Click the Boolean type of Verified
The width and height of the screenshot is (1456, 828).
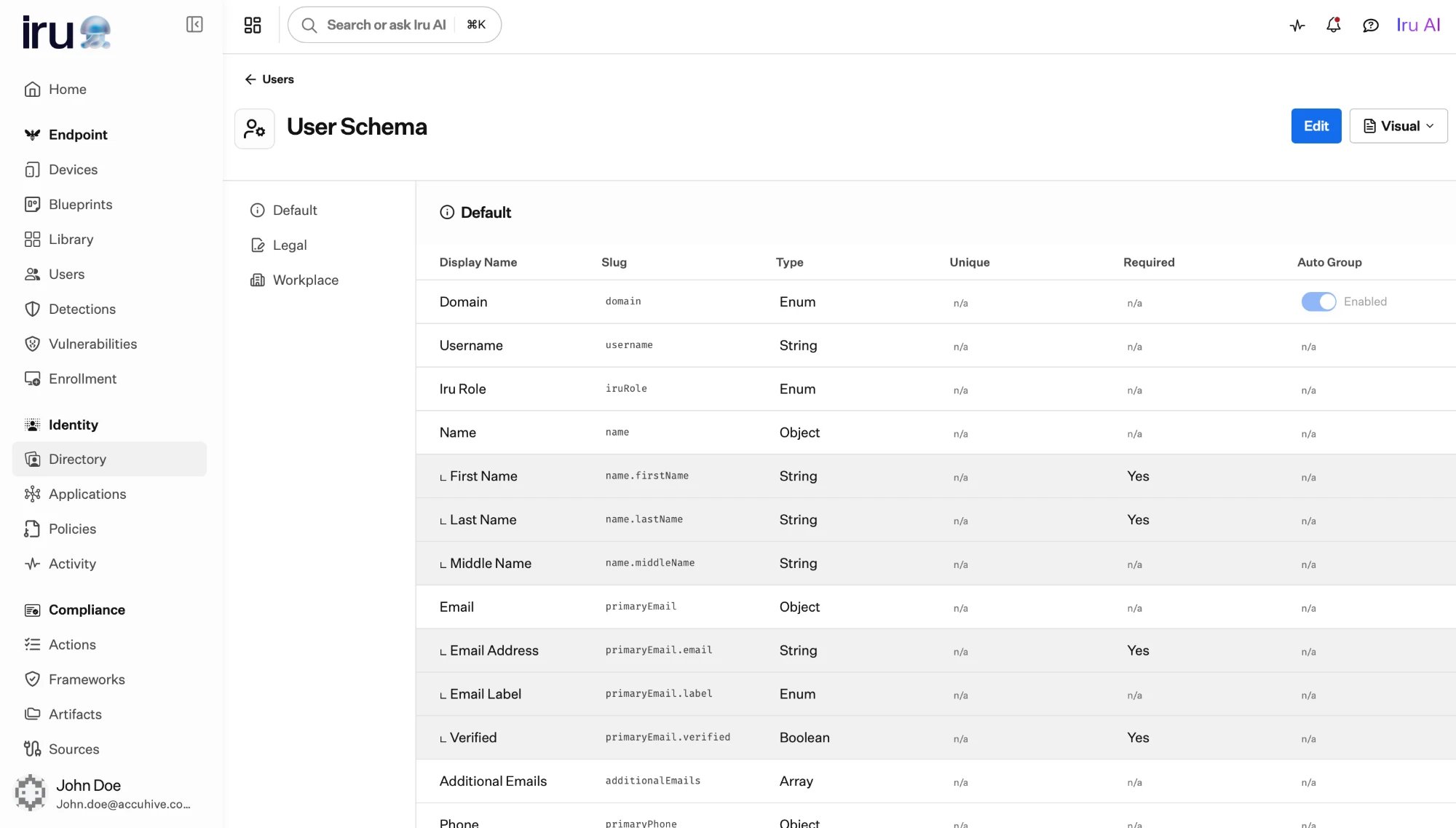804,738
